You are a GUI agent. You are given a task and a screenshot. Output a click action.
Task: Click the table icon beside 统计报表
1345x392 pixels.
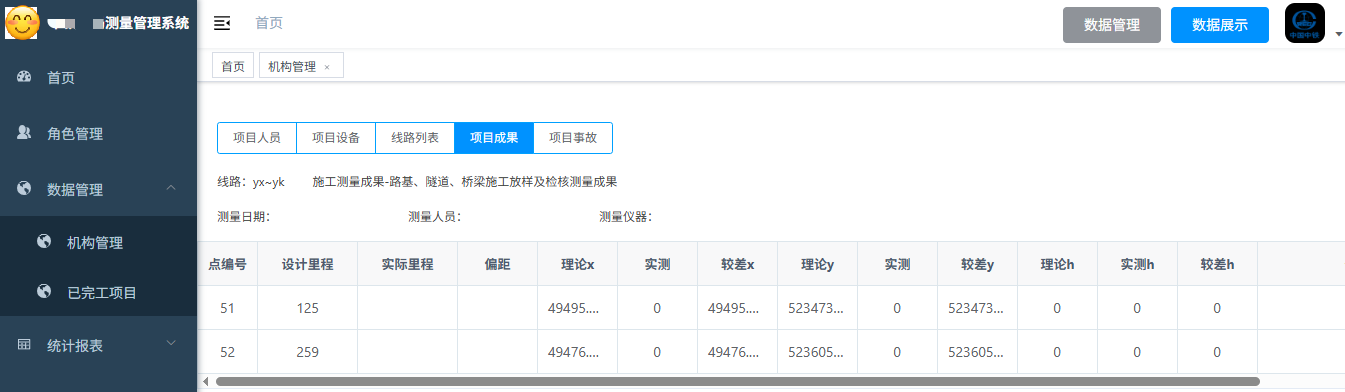25,345
